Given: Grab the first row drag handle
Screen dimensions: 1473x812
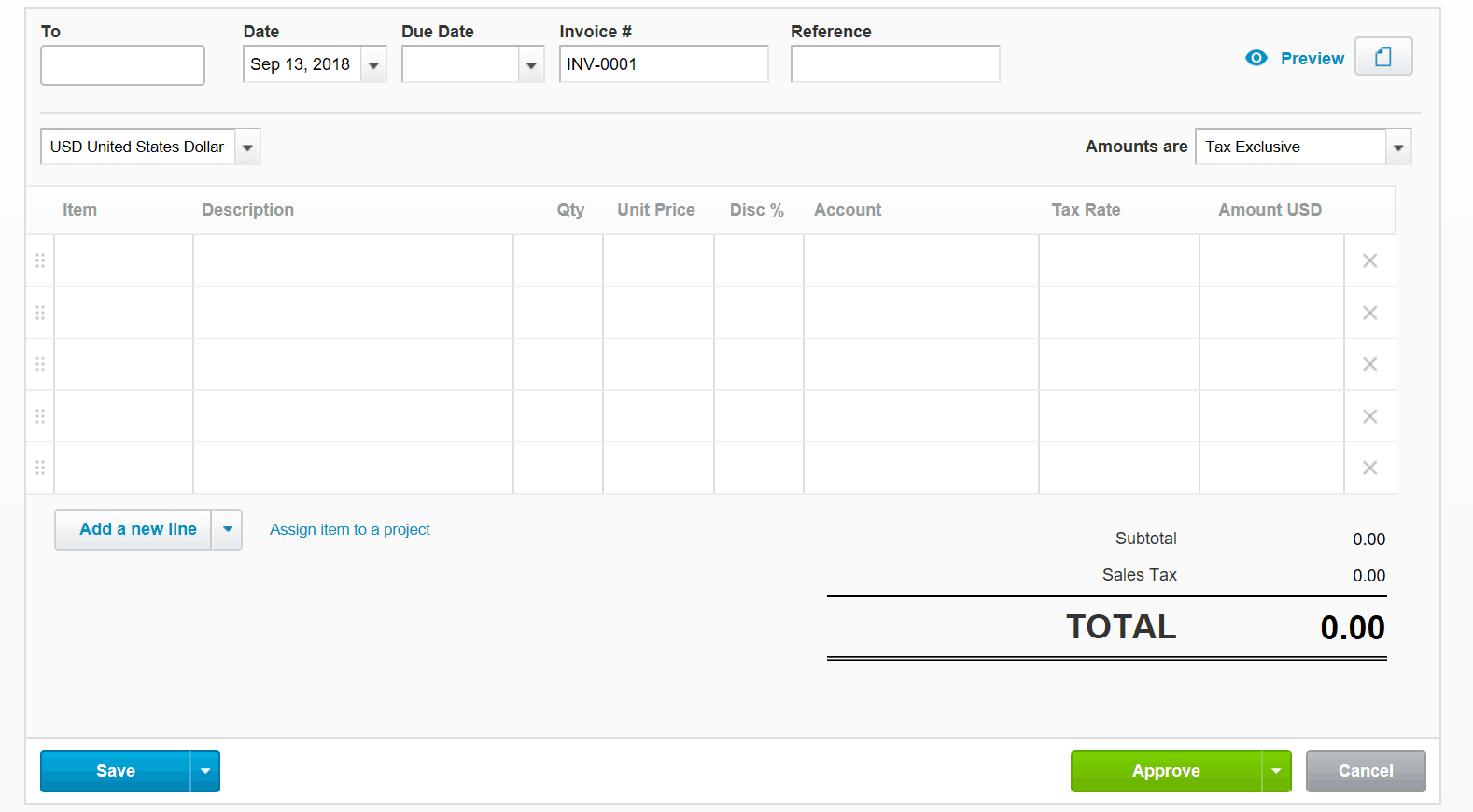Looking at the screenshot, I should [x=40, y=260].
